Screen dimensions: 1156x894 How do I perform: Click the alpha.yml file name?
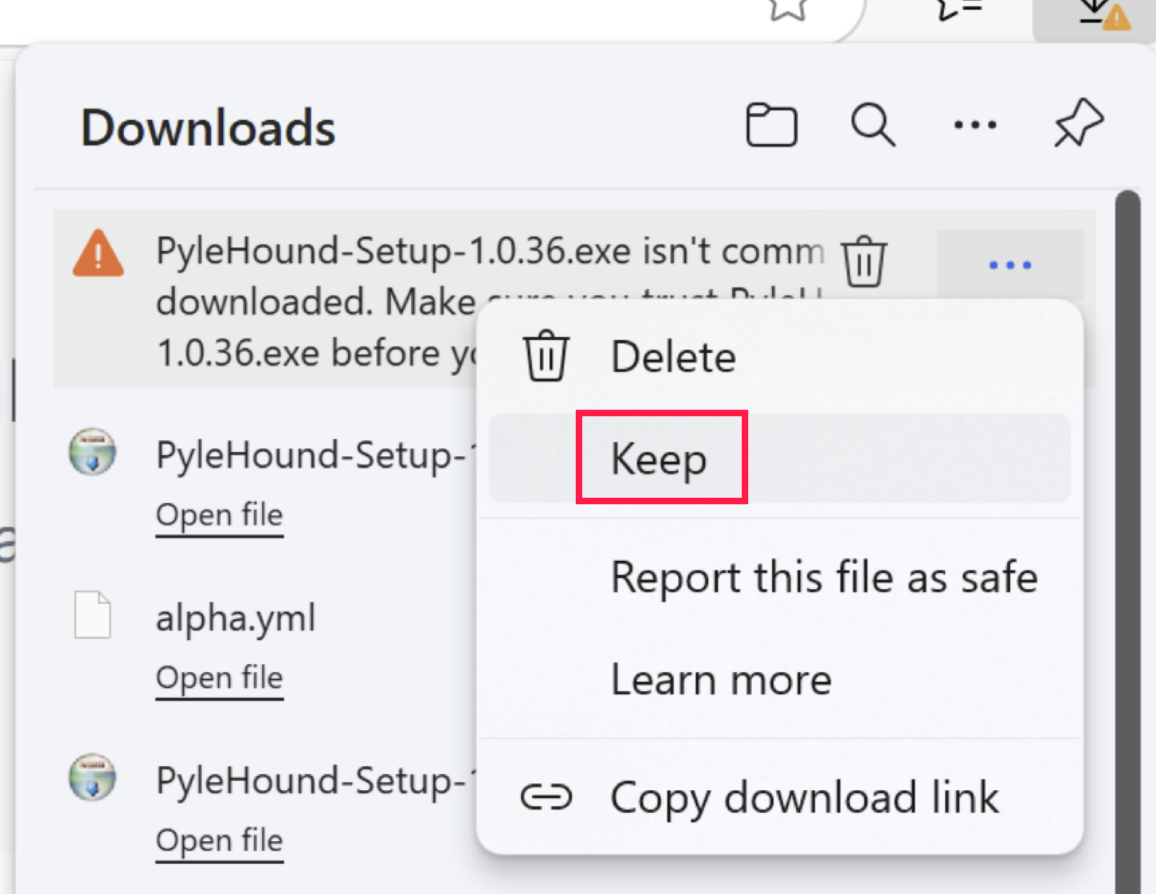pos(235,618)
